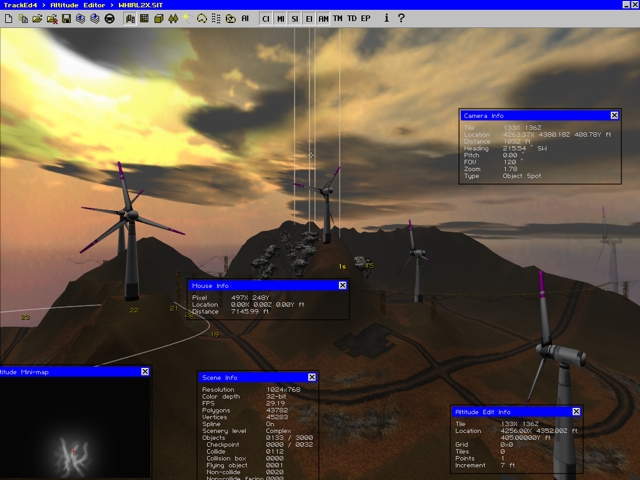This screenshot has width=640, height=480.
Task: Toggle the MI info panel button
Action: pos(280,18)
